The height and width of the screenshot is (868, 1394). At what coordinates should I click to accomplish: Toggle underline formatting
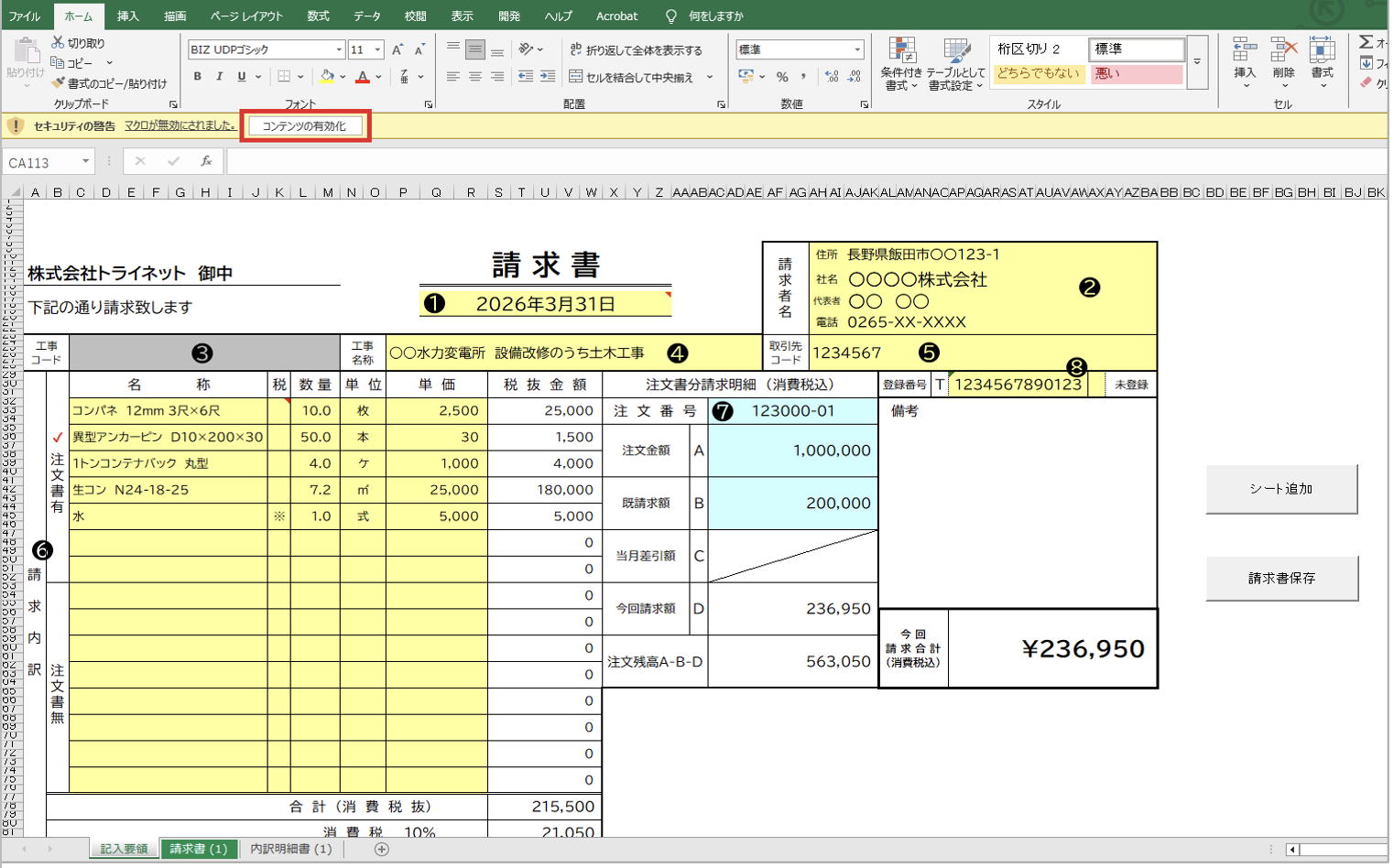click(x=241, y=77)
